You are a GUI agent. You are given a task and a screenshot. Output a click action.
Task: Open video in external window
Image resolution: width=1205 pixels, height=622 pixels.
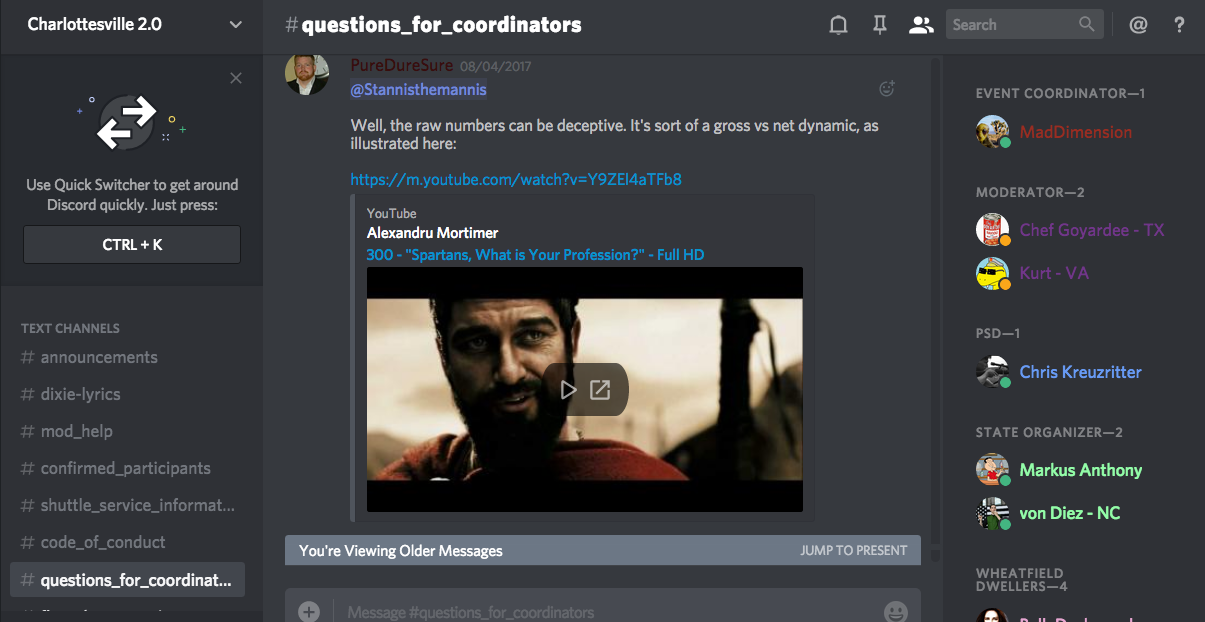(600, 390)
